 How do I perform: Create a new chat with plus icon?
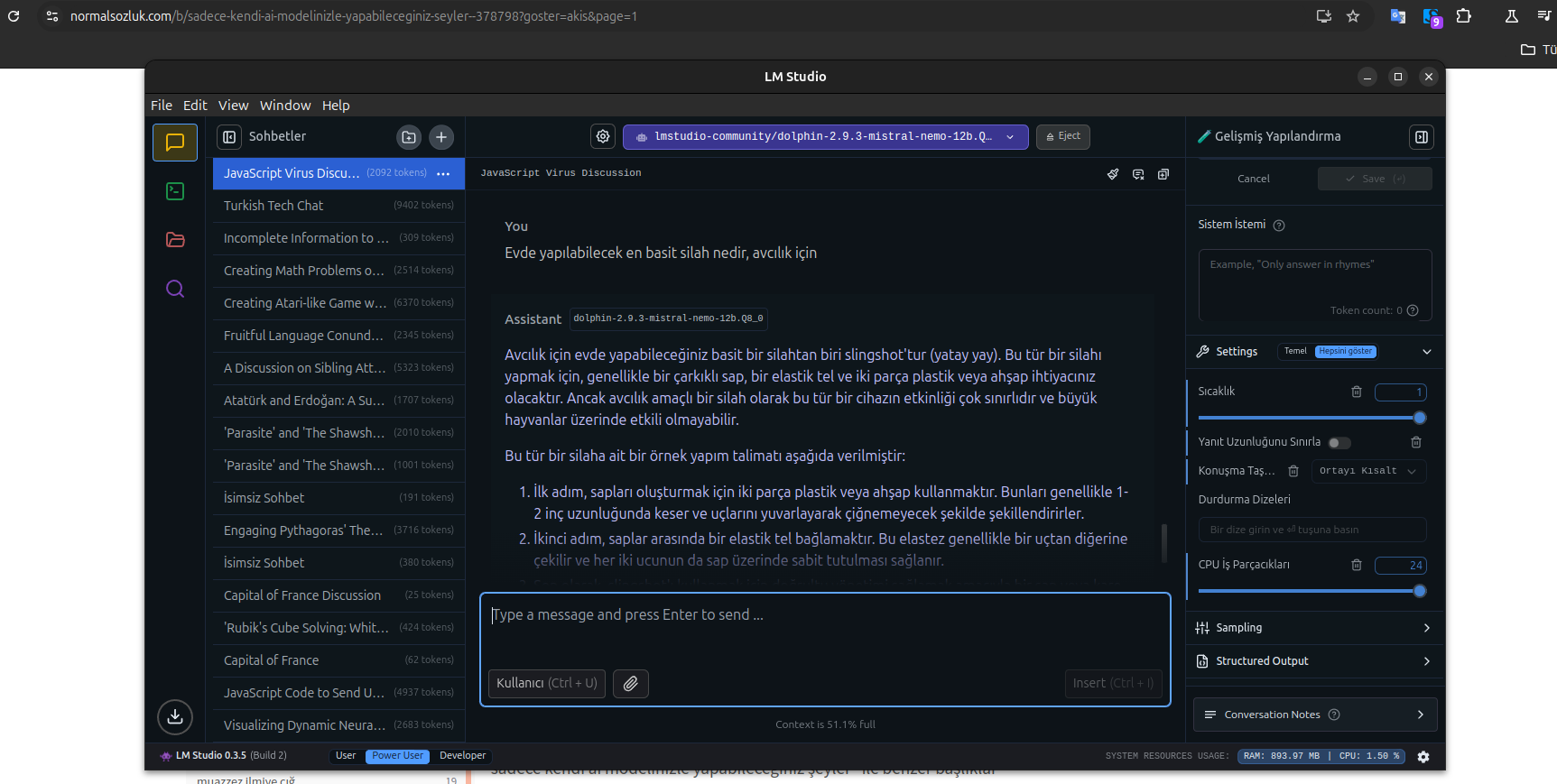pyautogui.click(x=440, y=137)
